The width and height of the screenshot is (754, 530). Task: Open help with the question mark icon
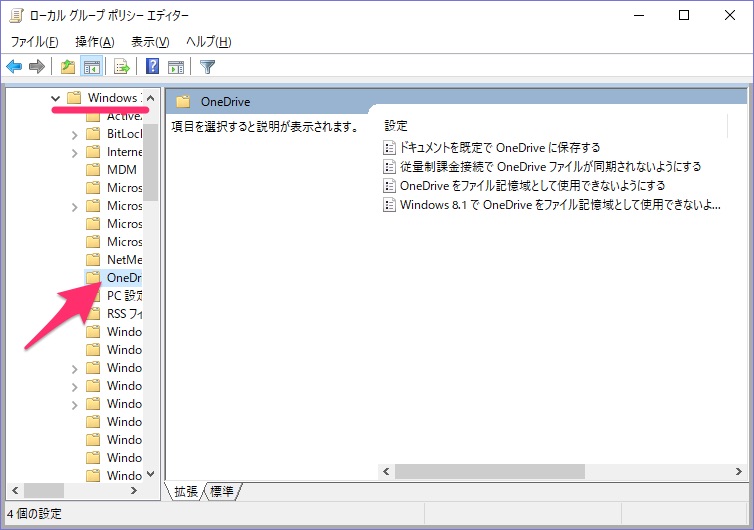tap(152, 66)
